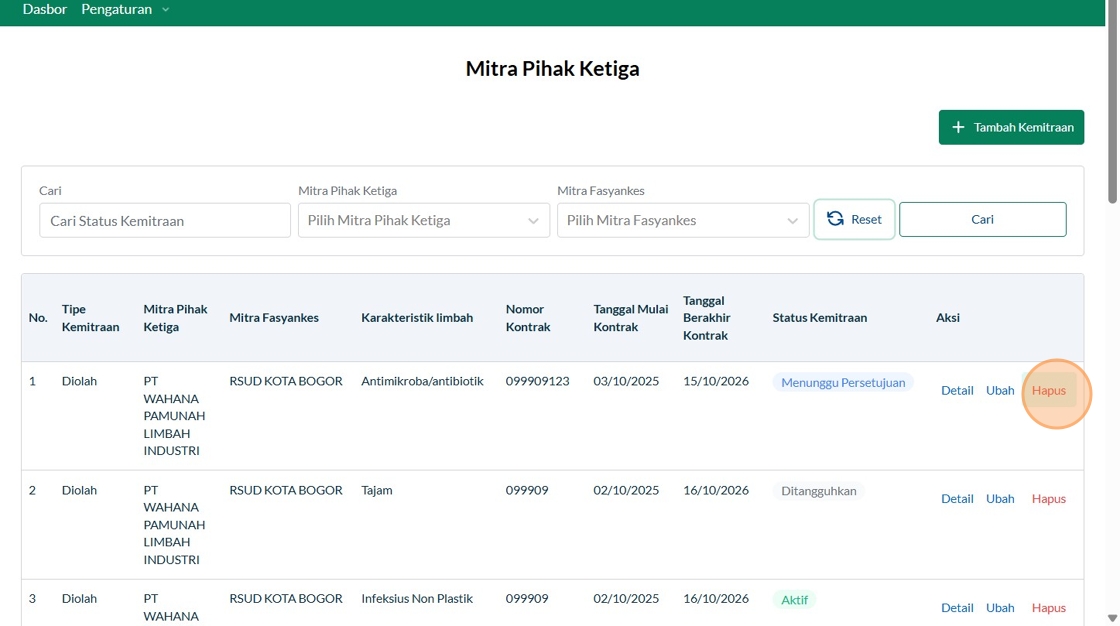1120x626 pixels.
Task: Click the Tambah Kemitraan button
Action: pos(1011,127)
